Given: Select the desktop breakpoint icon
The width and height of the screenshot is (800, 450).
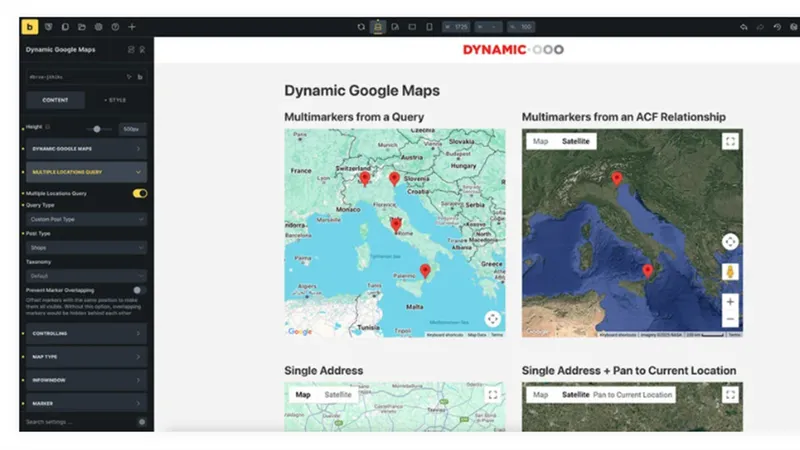Looking at the screenshot, I should click(378, 27).
